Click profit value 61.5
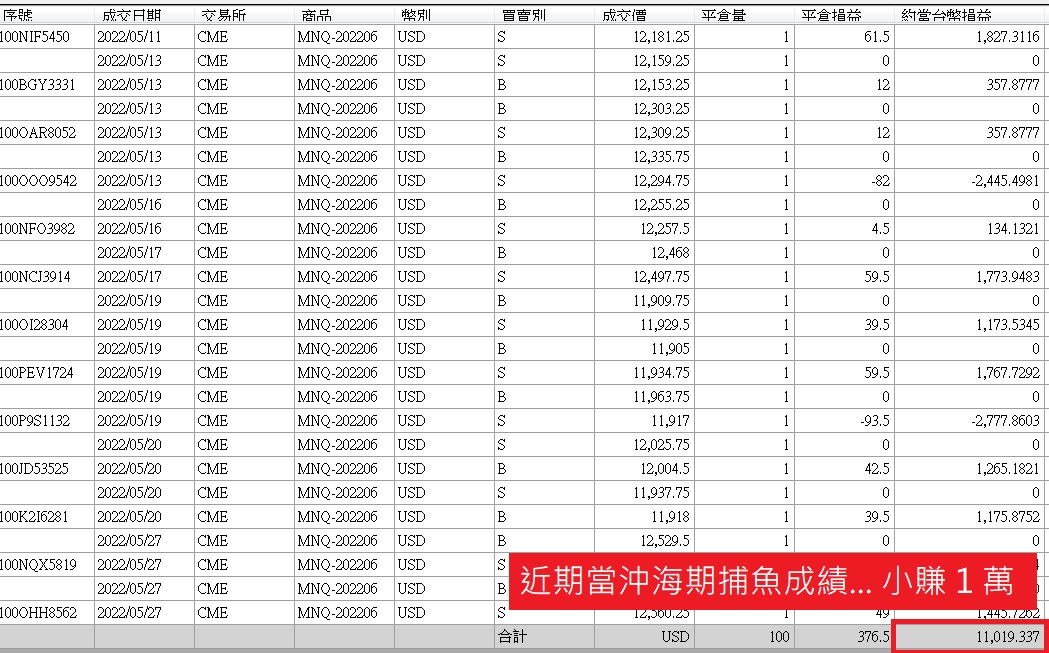This screenshot has width=1049, height=653. point(877,37)
